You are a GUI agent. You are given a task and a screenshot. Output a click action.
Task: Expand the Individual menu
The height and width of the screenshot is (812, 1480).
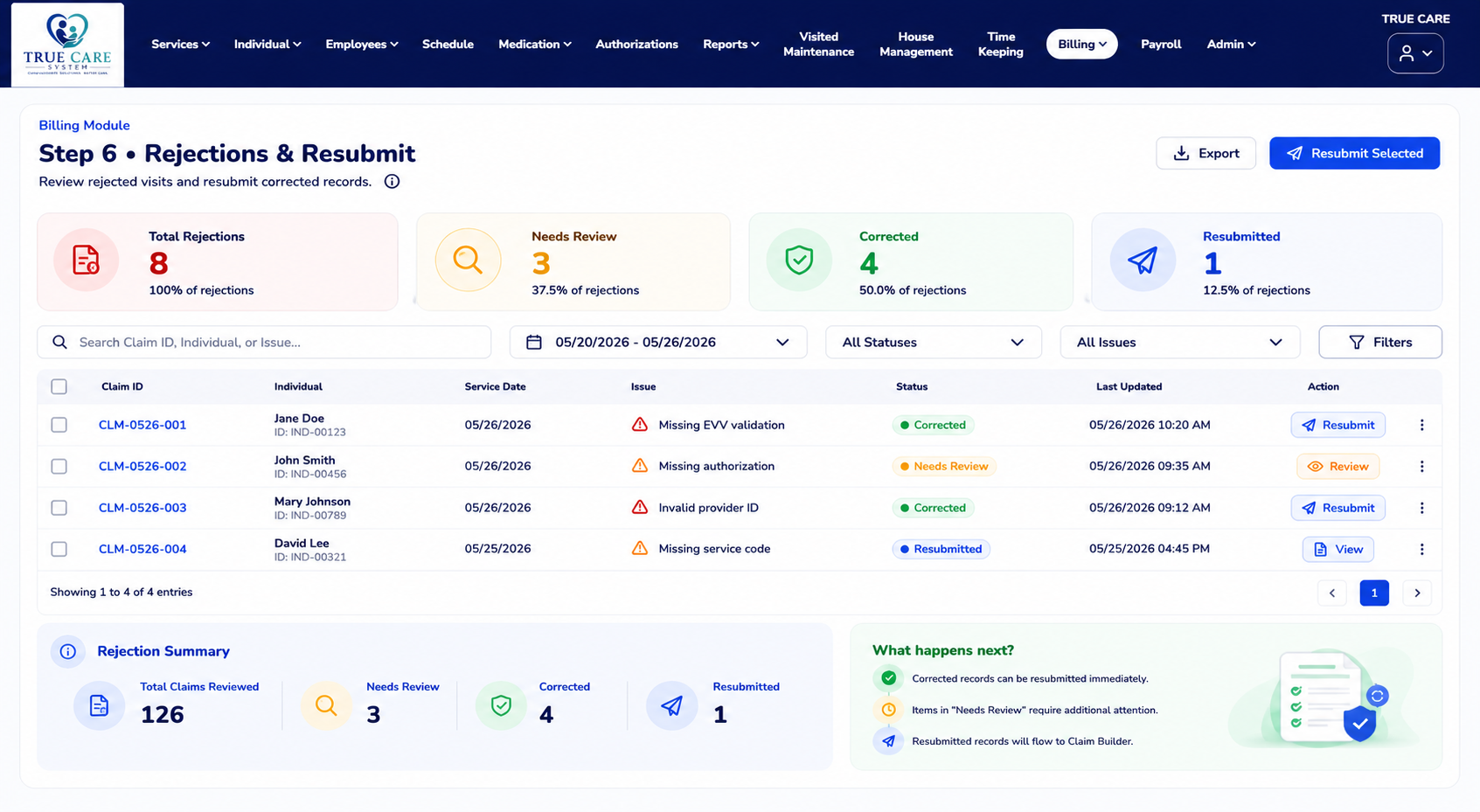click(268, 45)
